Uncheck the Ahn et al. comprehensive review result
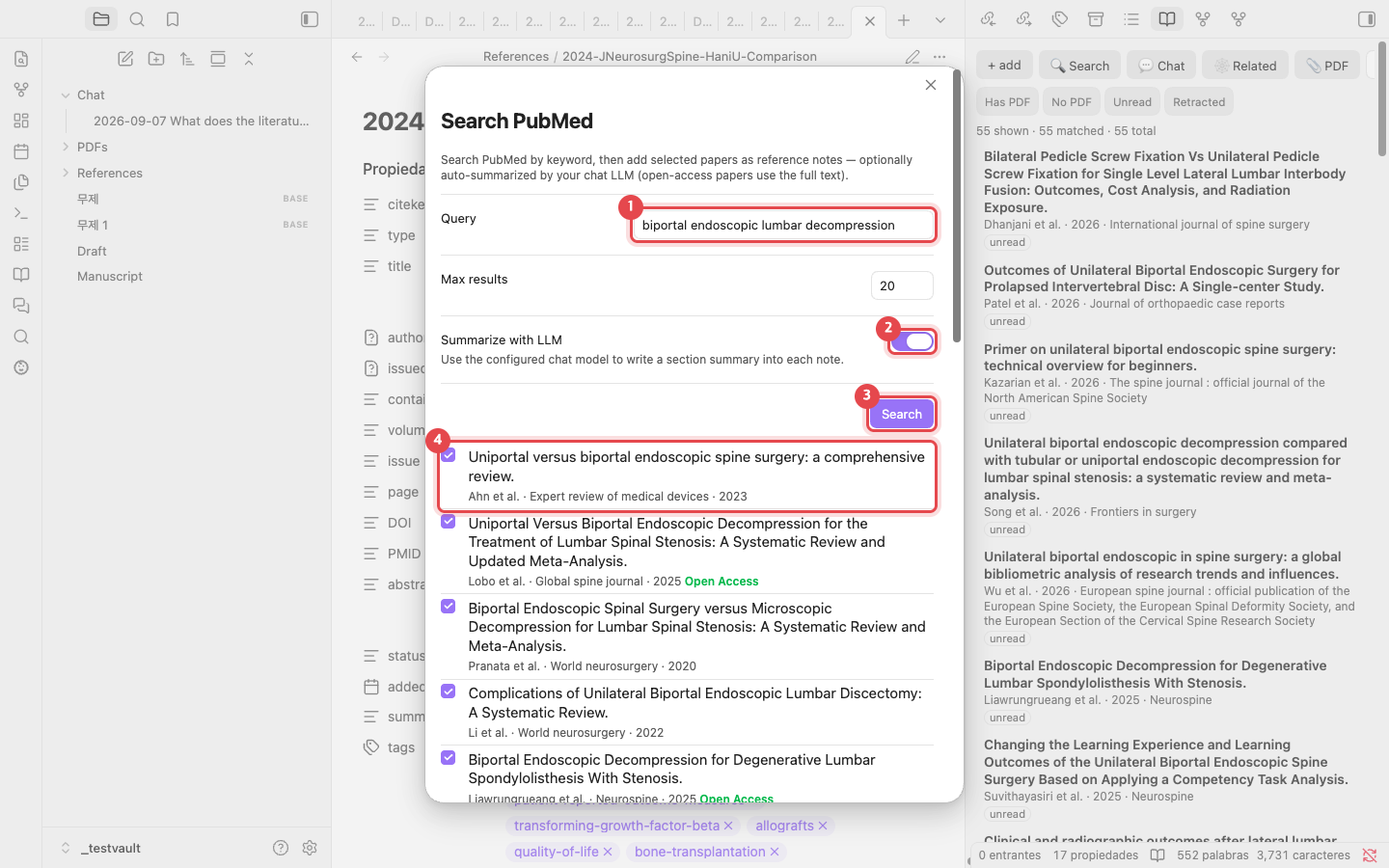Viewport: 1389px width, 868px height. tap(449, 455)
